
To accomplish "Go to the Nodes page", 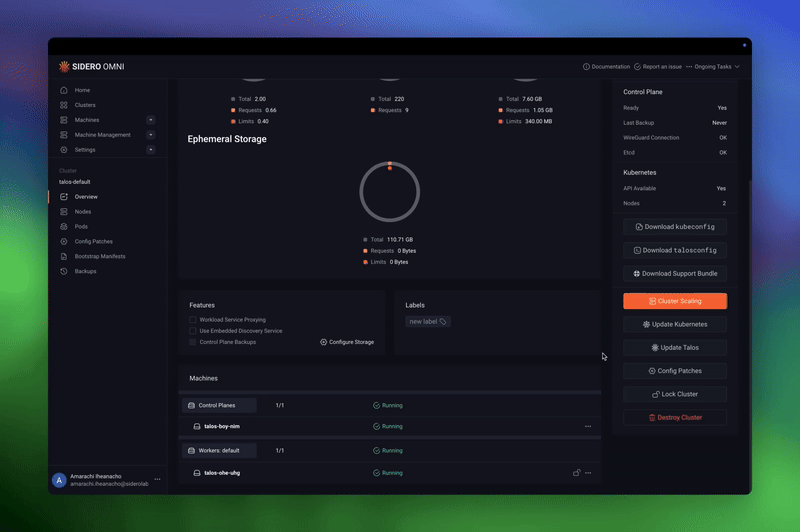I will 82,212.
